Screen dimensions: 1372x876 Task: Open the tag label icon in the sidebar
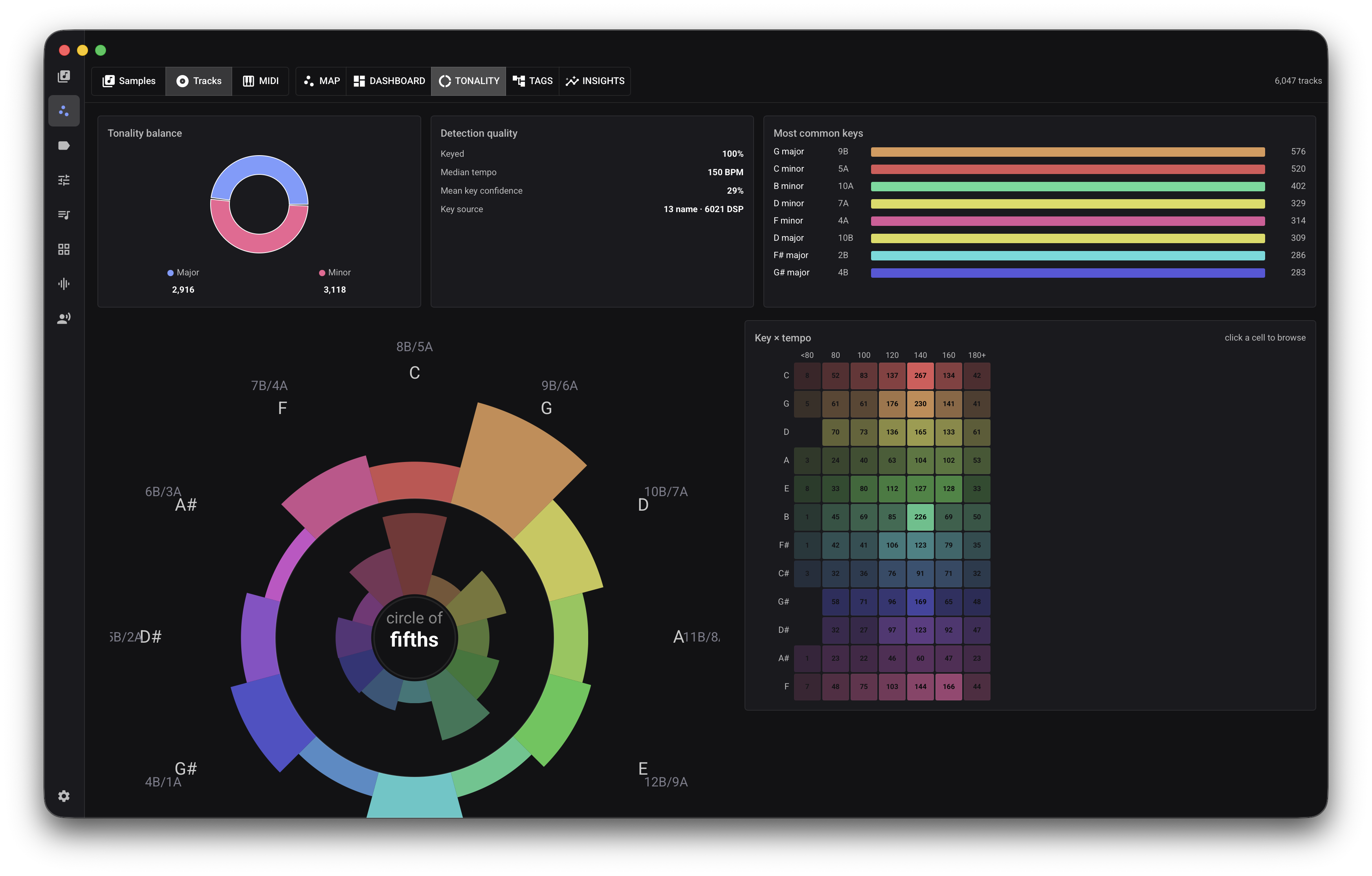click(64, 145)
